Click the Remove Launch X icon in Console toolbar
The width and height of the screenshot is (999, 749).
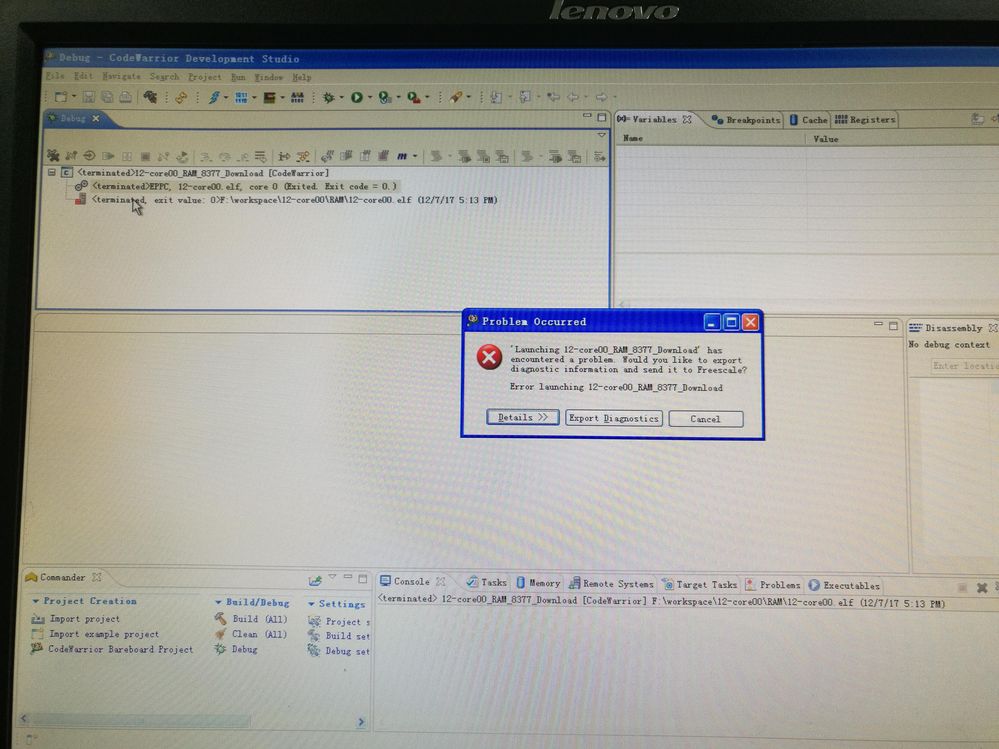click(982, 588)
